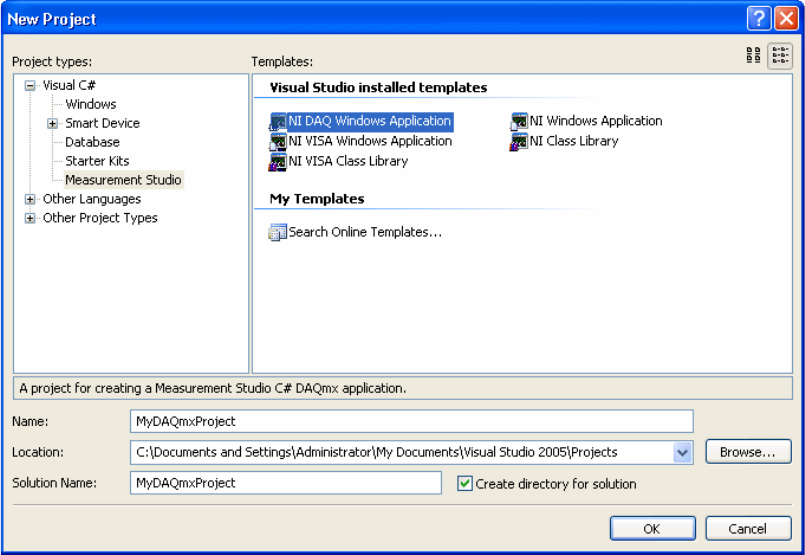Select the NI VISA Class Library label
805x555 pixels.
coord(348,161)
